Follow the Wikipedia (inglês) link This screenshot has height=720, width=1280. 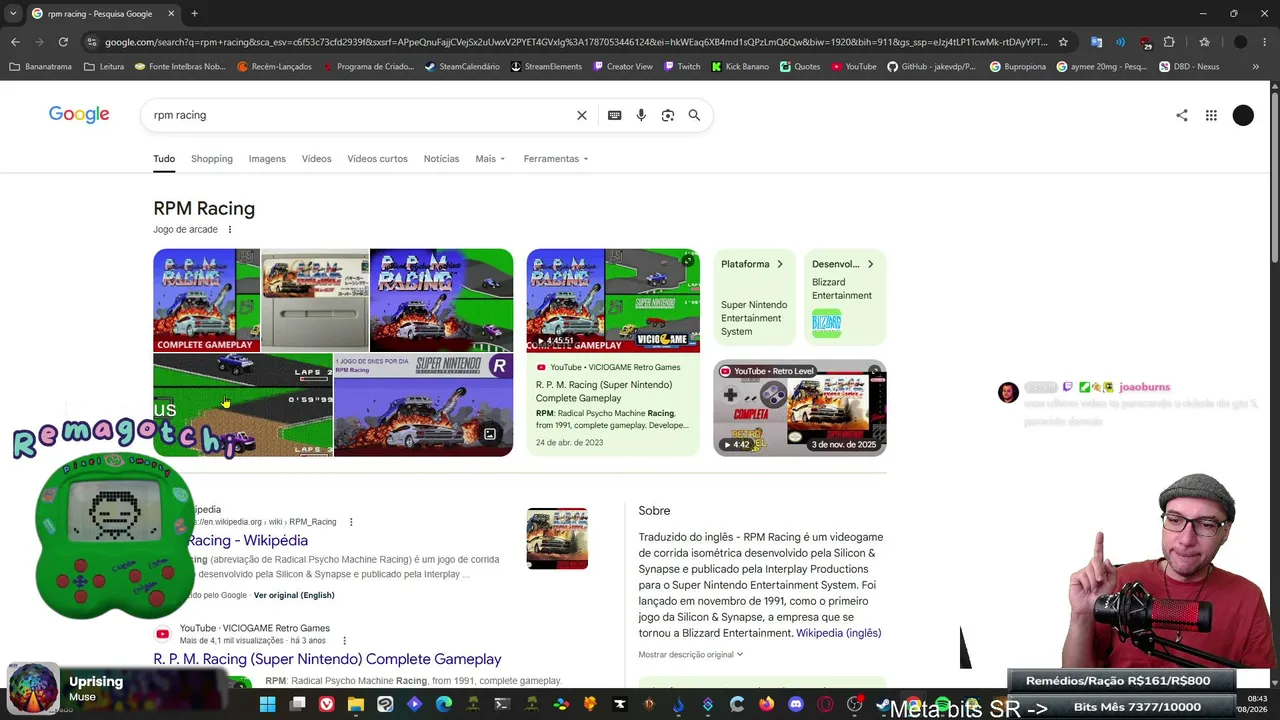[x=838, y=633]
